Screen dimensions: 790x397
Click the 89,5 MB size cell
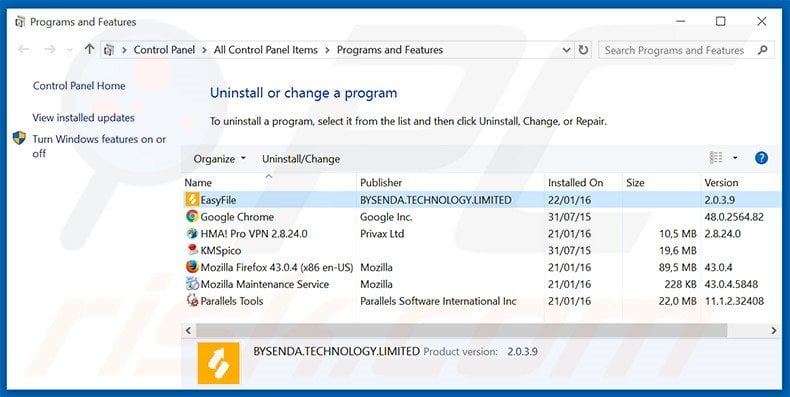(677, 267)
